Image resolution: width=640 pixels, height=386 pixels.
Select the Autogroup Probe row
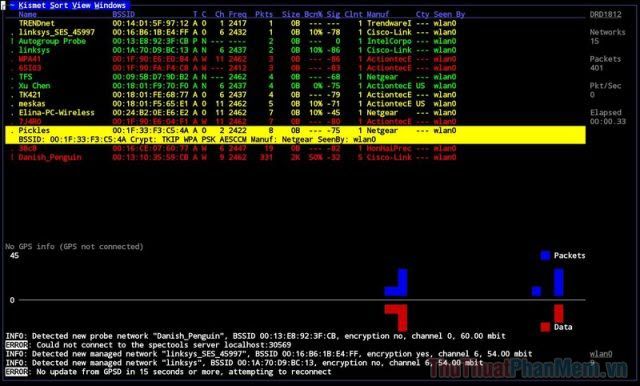pyautogui.click(x=296, y=41)
